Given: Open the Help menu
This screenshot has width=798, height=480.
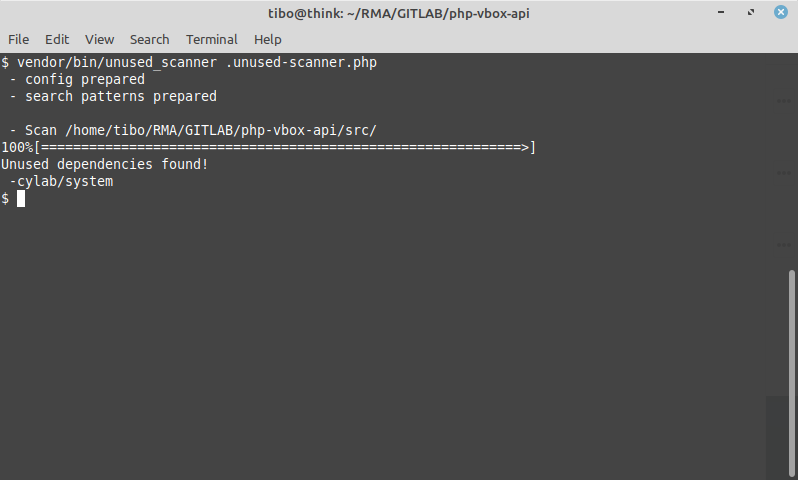Looking at the screenshot, I should click(x=267, y=39).
